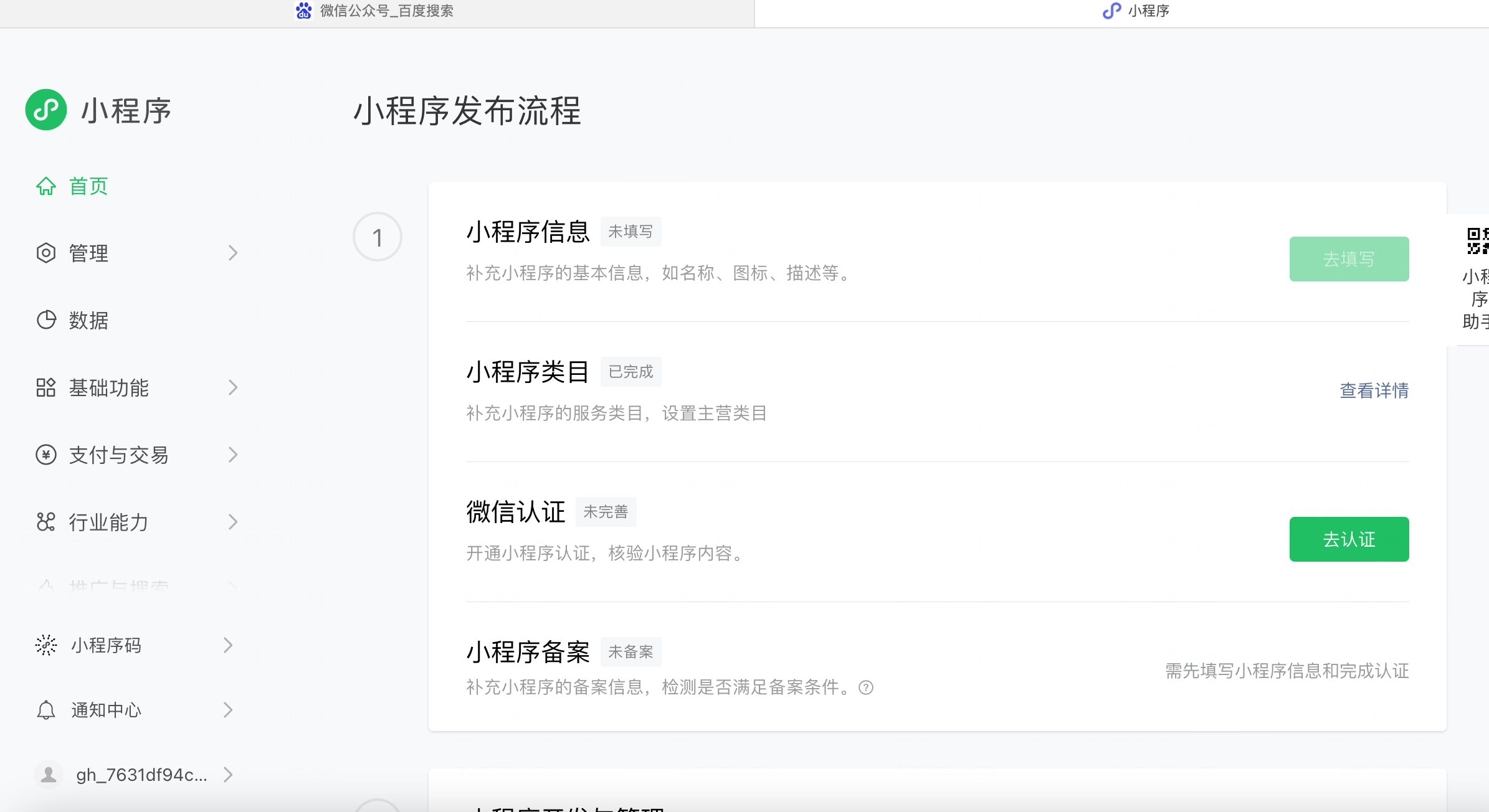
Task: Click the 行业能力 cluster icon
Action: 46,522
